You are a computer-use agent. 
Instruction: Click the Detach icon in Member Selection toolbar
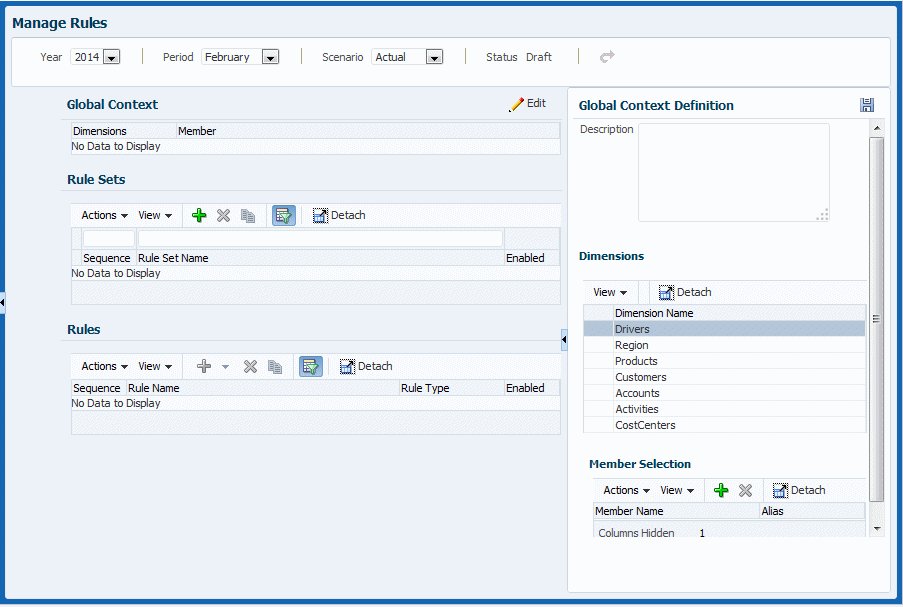tap(780, 490)
